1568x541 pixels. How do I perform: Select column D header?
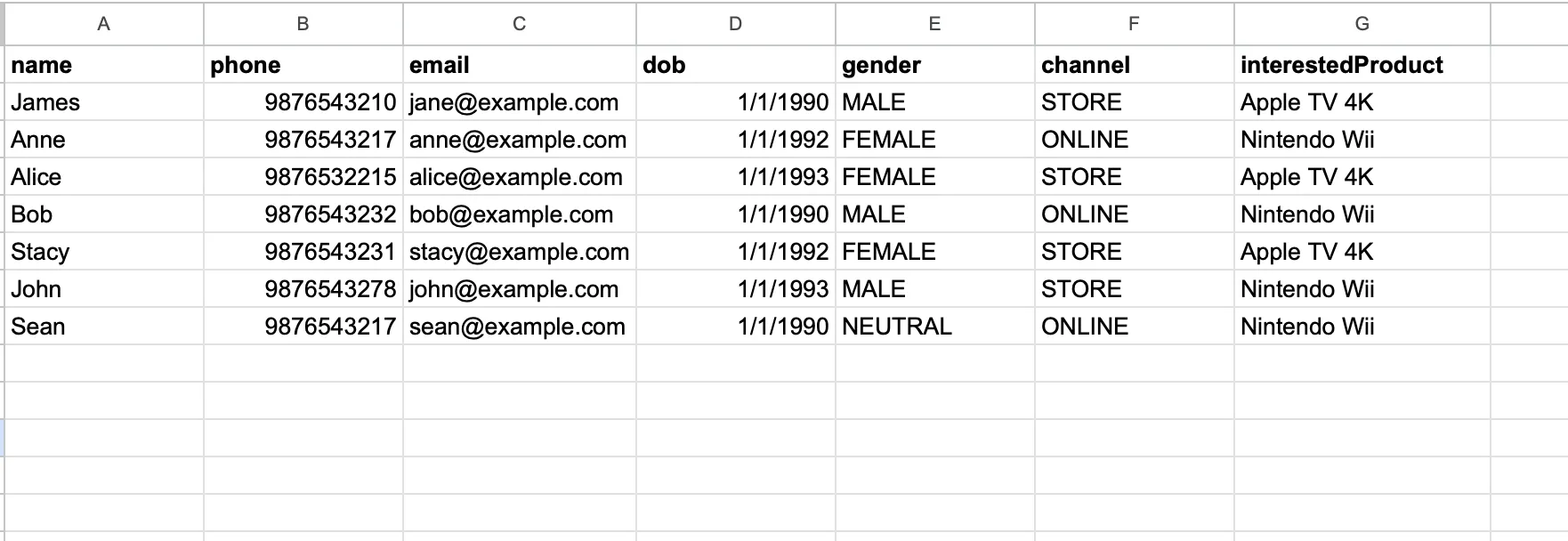[x=735, y=24]
